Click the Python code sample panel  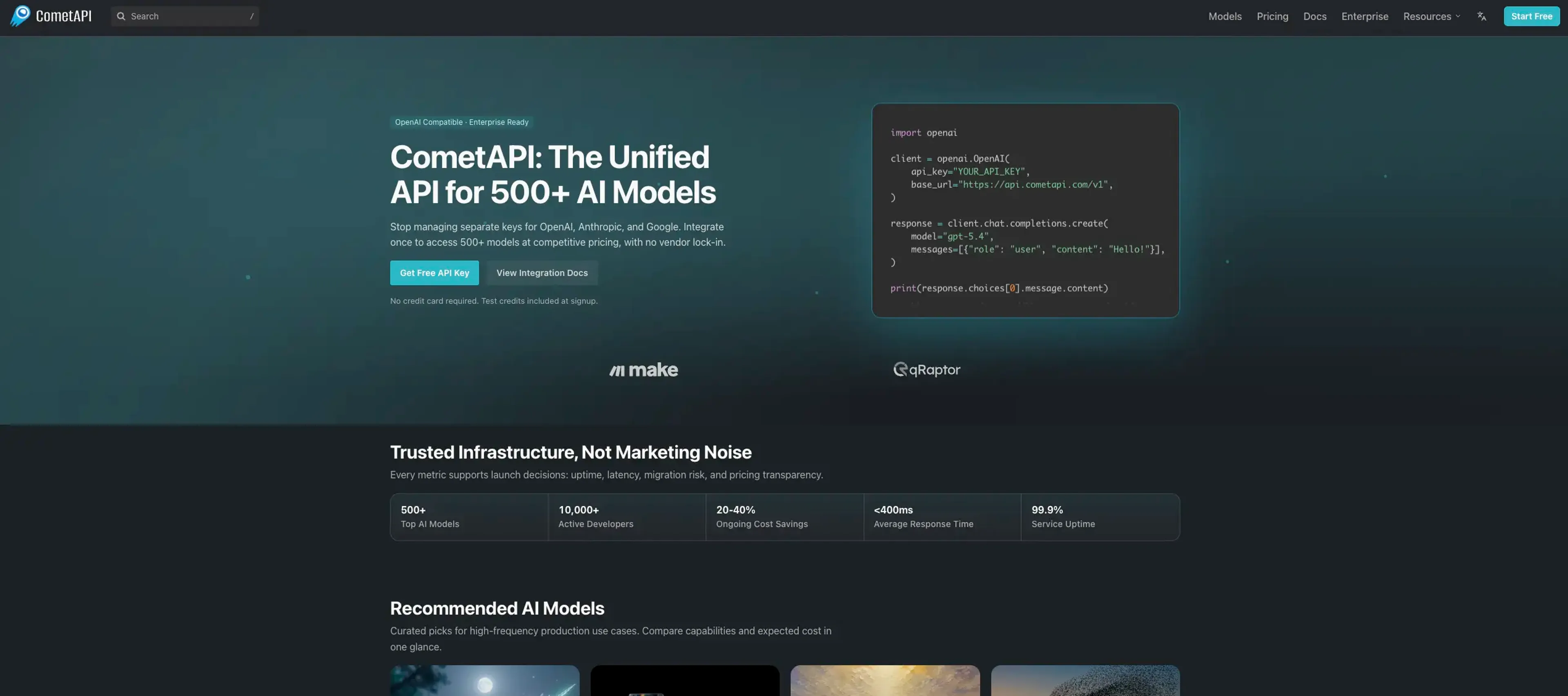tap(1026, 210)
